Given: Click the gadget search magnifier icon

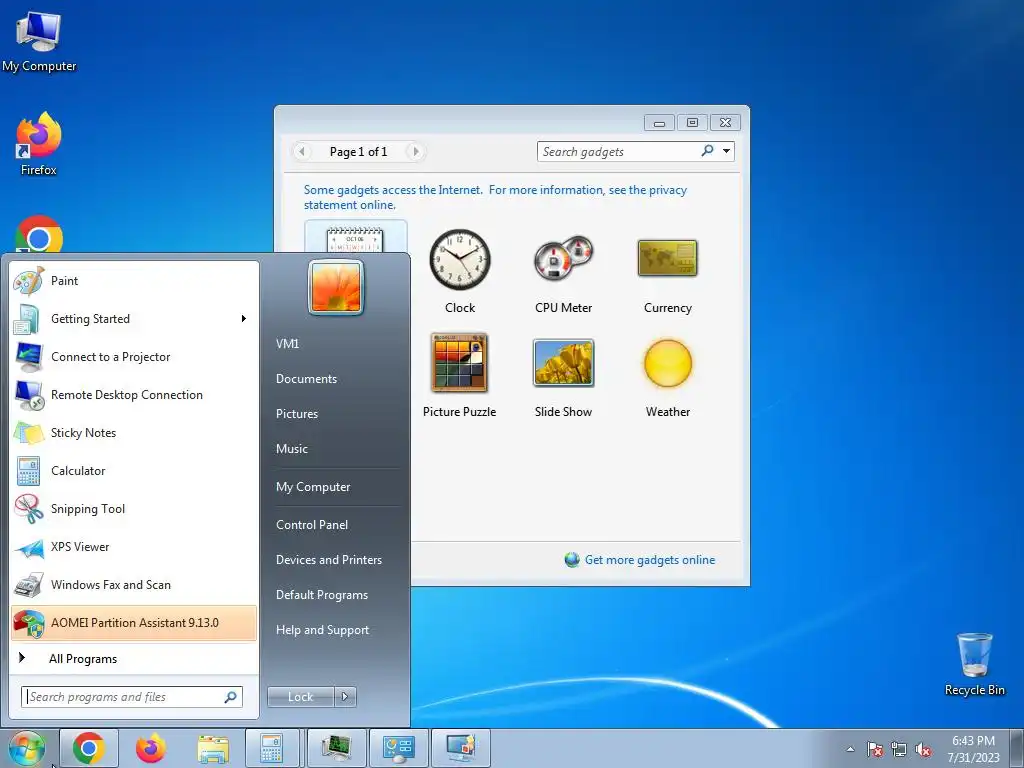Looking at the screenshot, I should pos(707,151).
